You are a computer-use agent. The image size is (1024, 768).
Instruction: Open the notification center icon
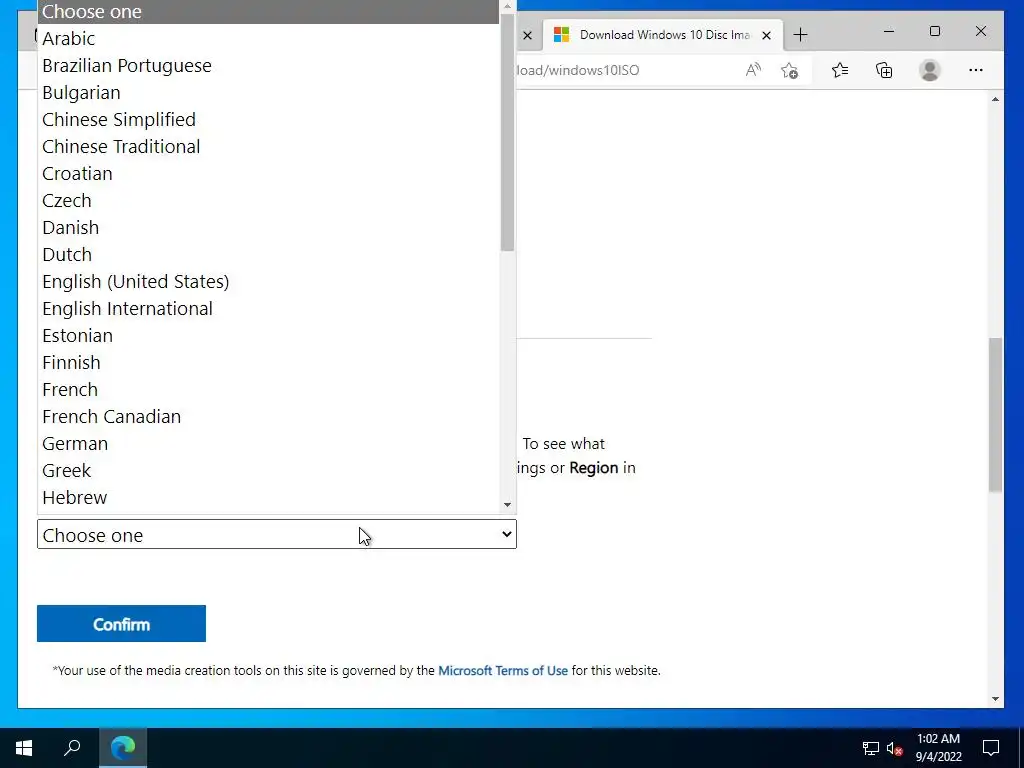point(991,748)
